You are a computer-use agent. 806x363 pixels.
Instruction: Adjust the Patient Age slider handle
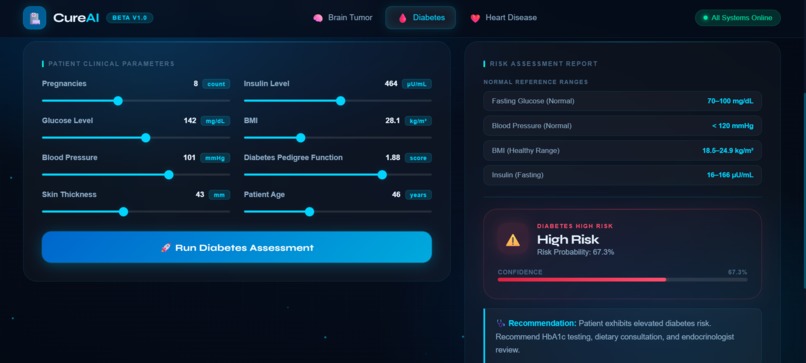click(309, 212)
